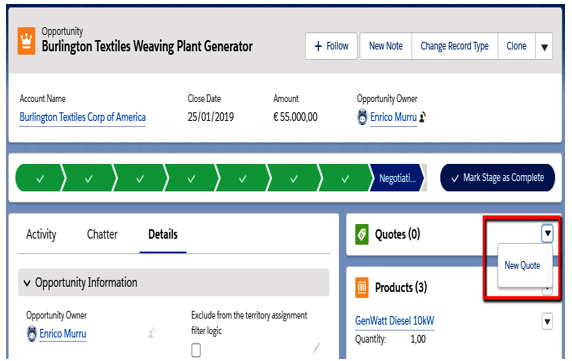
Task: Click Mark Stage as Complete button
Action: coord(498,178)
